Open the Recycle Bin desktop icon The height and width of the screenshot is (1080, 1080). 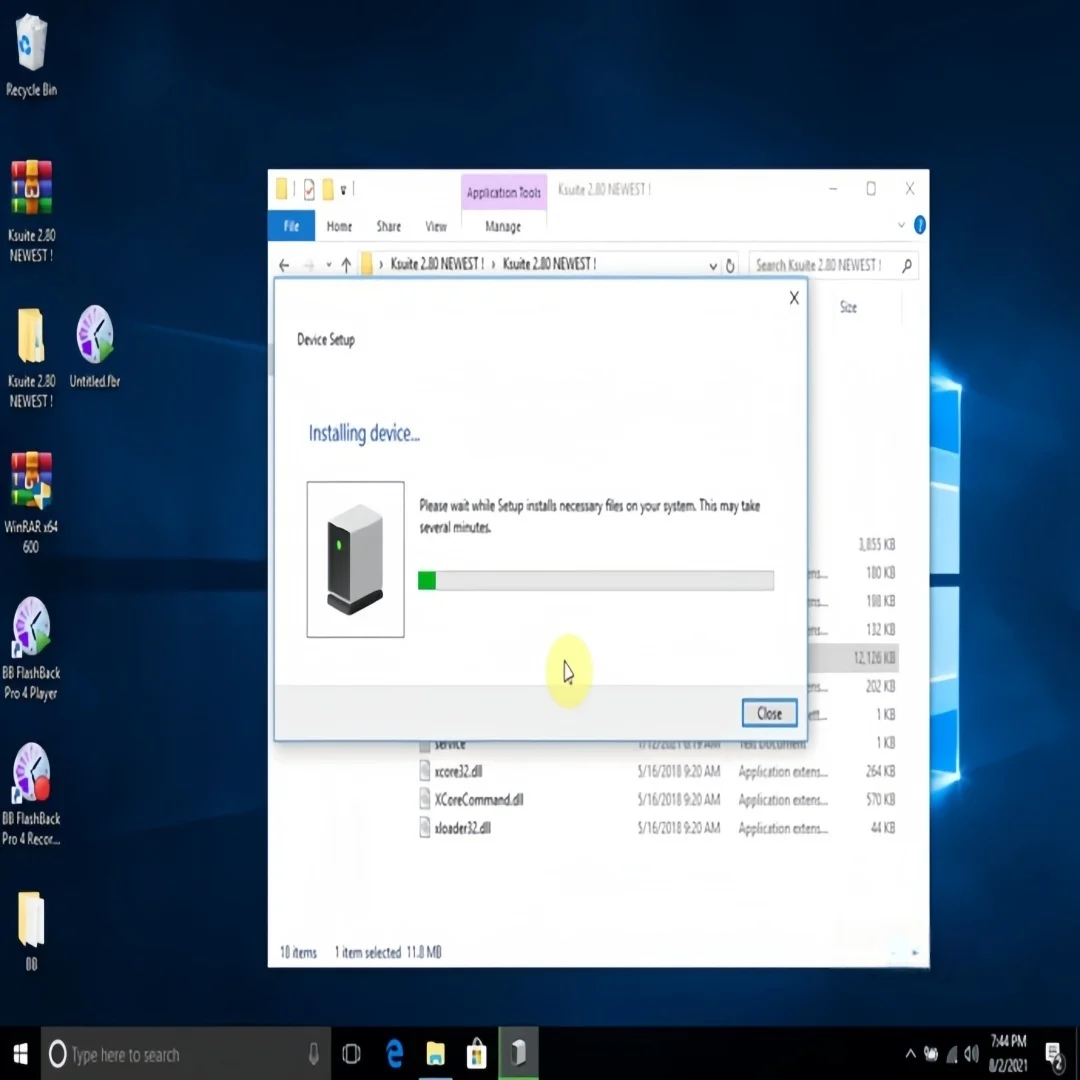tap(31, 55)
